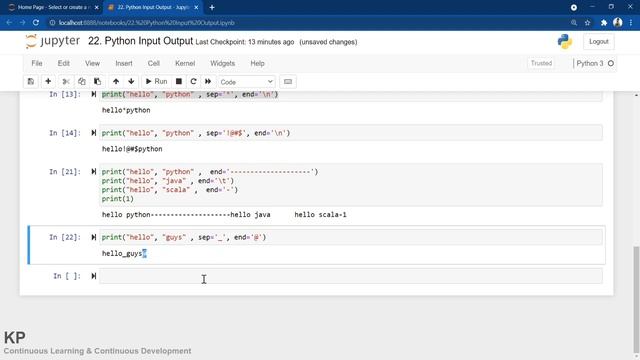Copy selected cells using the copy icon
Screen dimensions: 640x360
click(82, 82)
